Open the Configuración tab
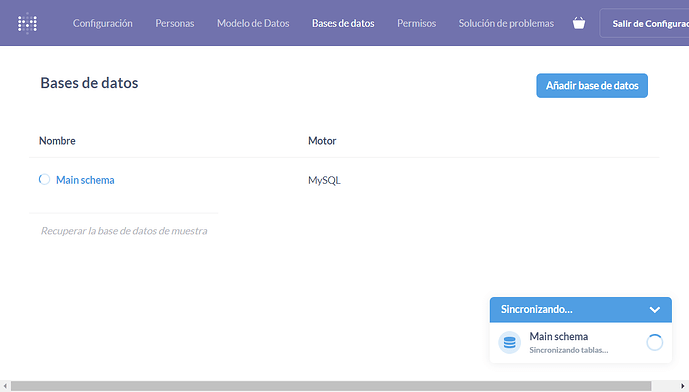The image size is (689, 392). (102, 23)
